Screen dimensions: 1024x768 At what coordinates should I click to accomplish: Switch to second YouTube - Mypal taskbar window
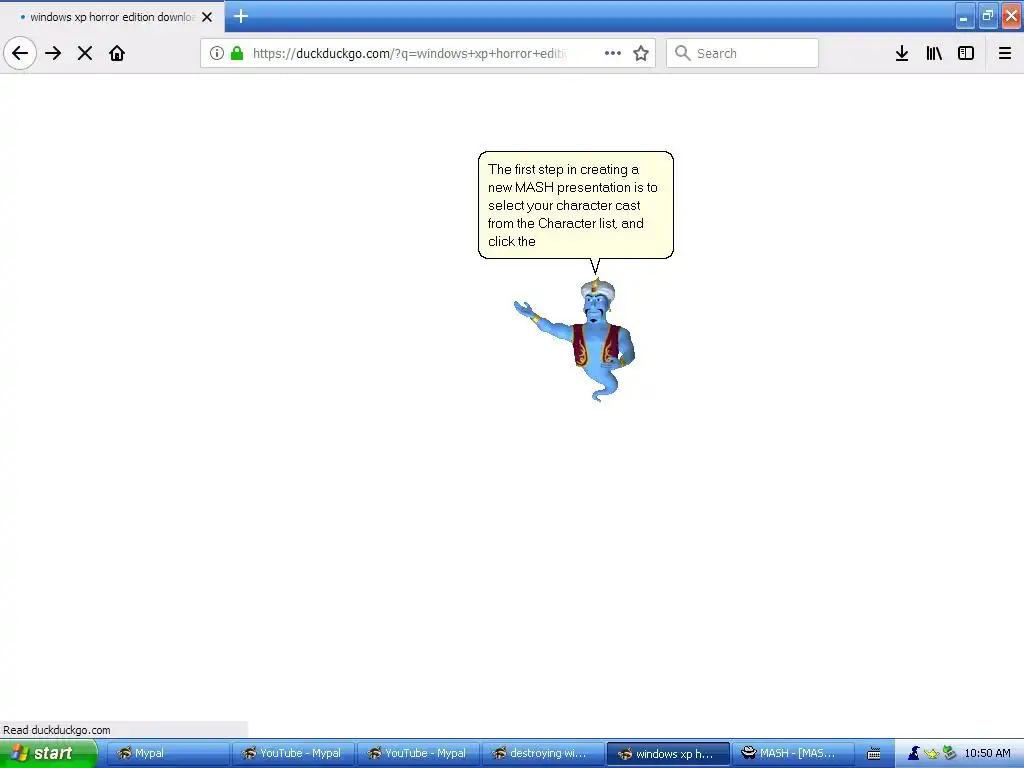[418, 753]
